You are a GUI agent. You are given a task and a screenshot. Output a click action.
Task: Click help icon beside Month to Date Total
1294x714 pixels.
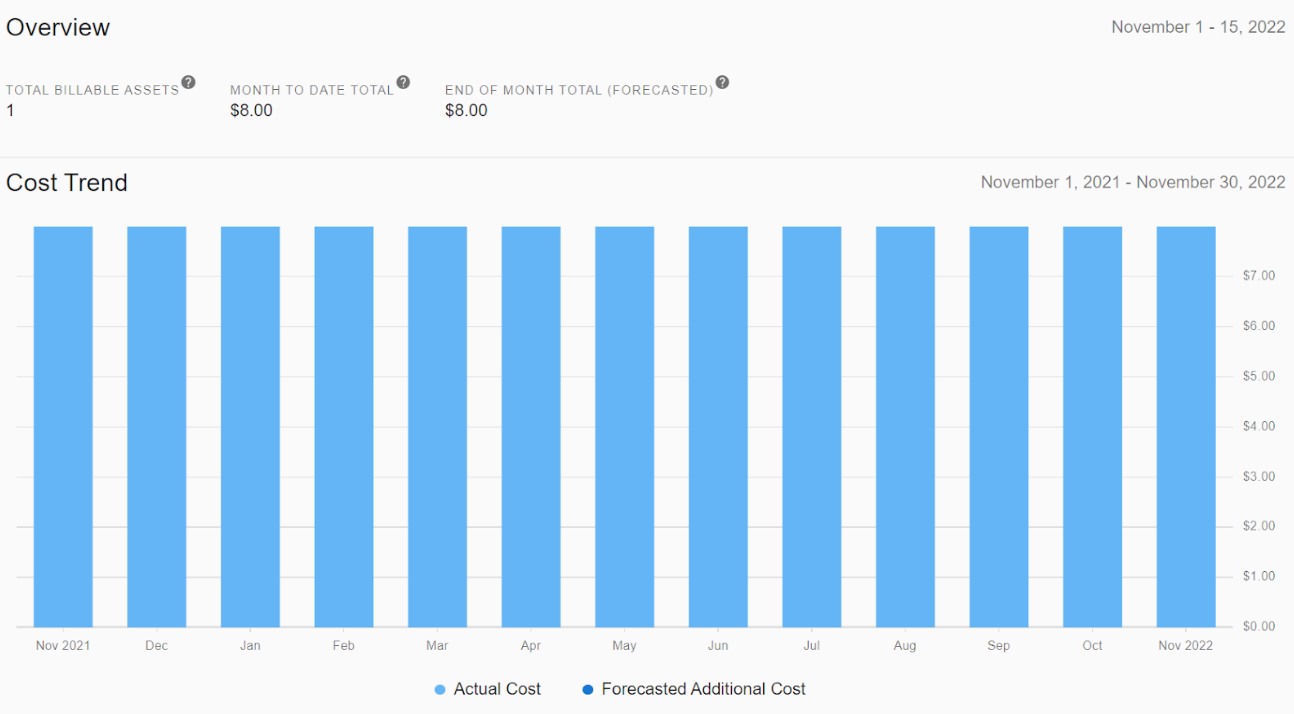point(403,82)
